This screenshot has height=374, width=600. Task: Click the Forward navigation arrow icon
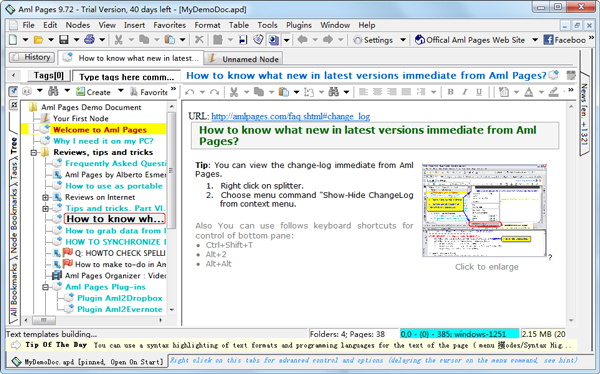(x=328, y=39)
